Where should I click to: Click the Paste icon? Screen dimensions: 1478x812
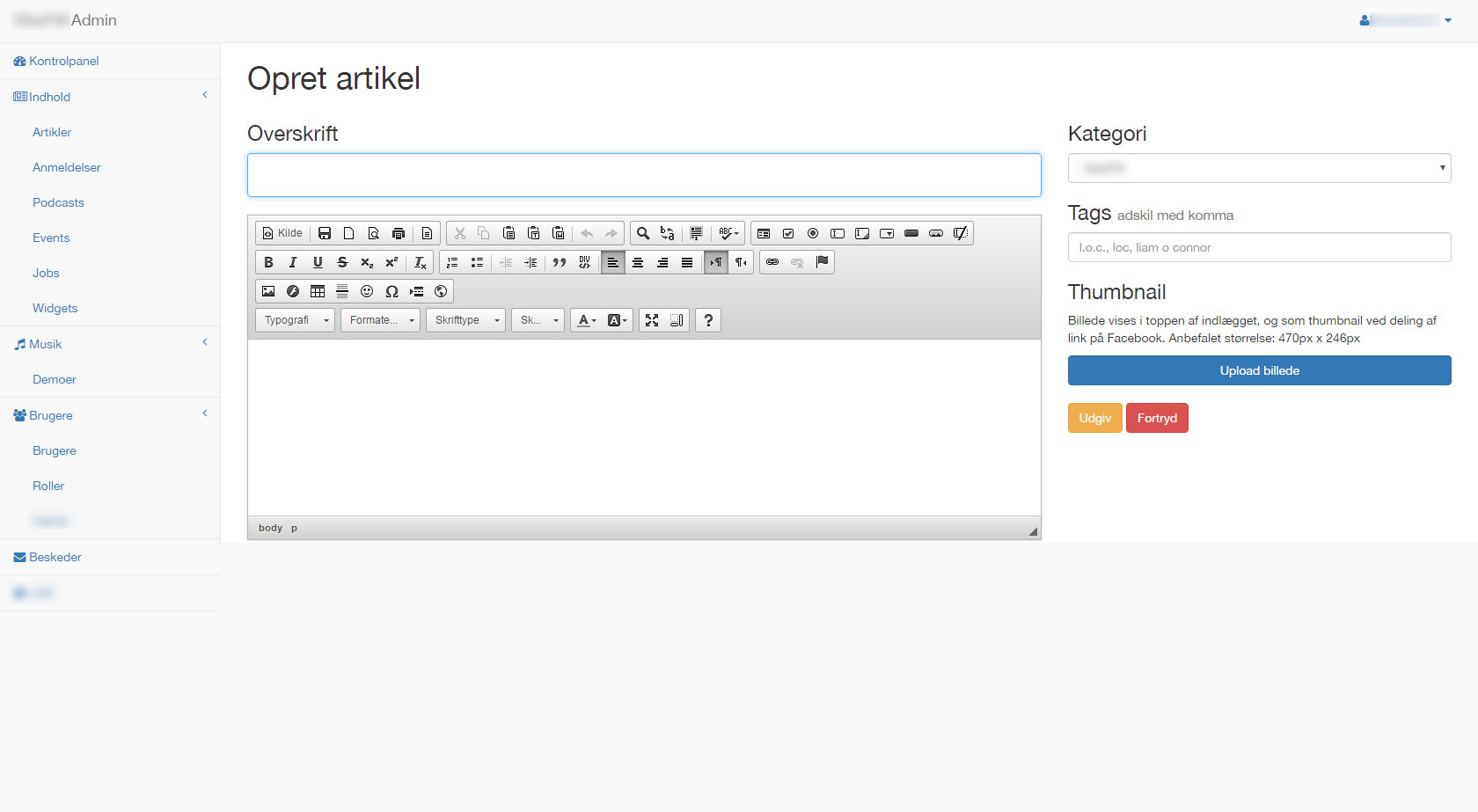coord(509,233)
